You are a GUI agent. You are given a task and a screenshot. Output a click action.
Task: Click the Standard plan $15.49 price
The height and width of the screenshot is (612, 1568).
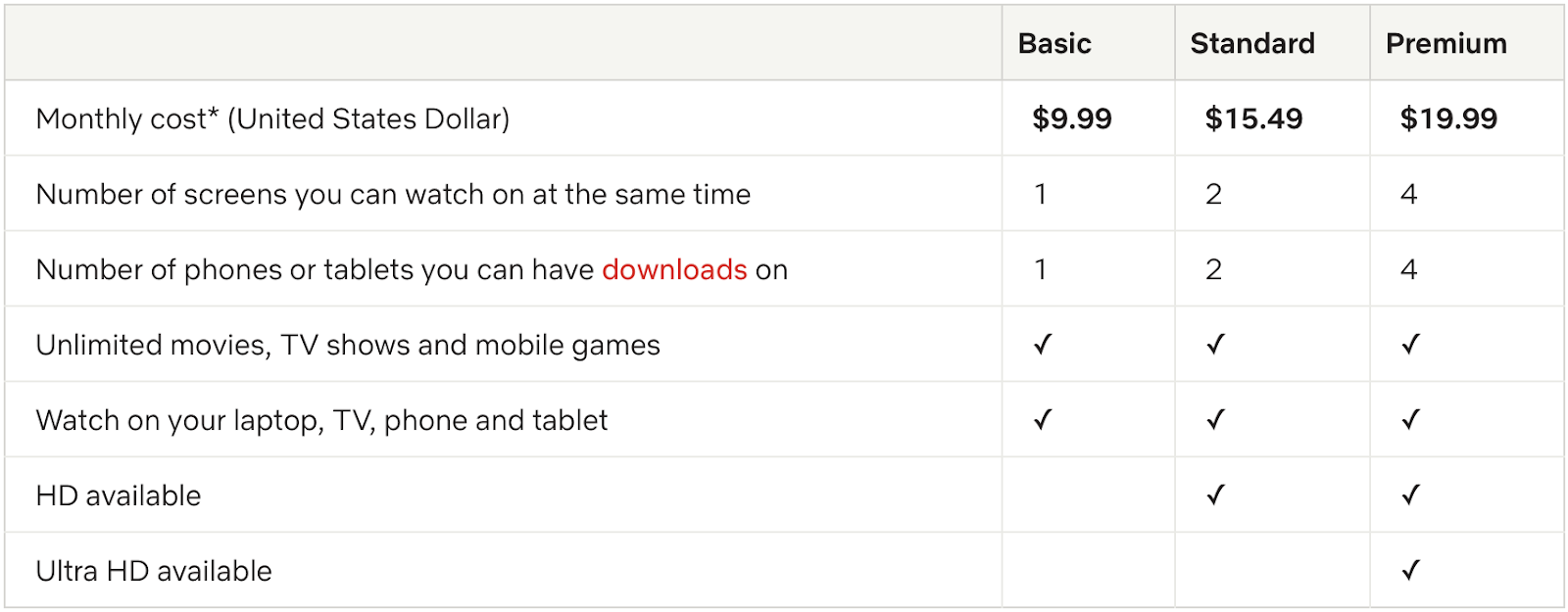pos(1253,118)
